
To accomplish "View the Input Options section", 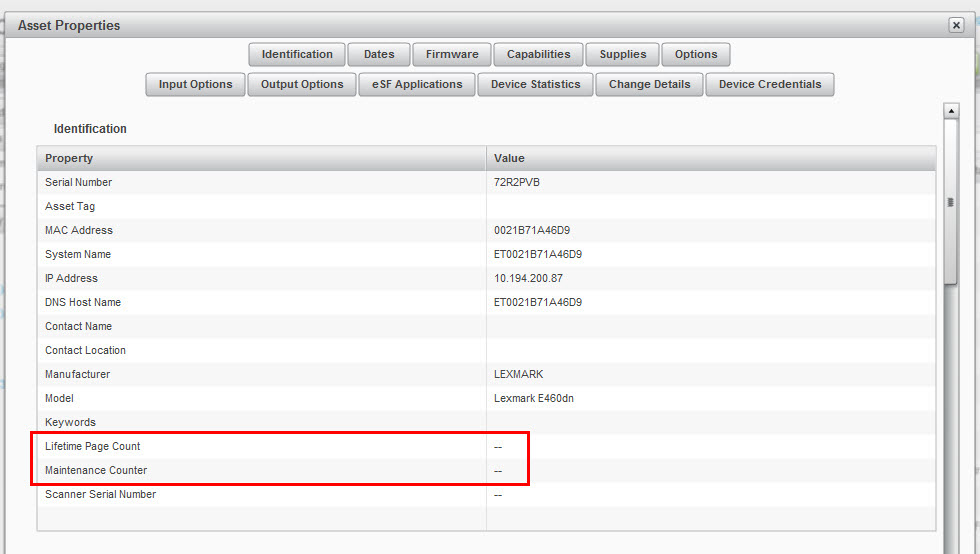I will 195,84.
